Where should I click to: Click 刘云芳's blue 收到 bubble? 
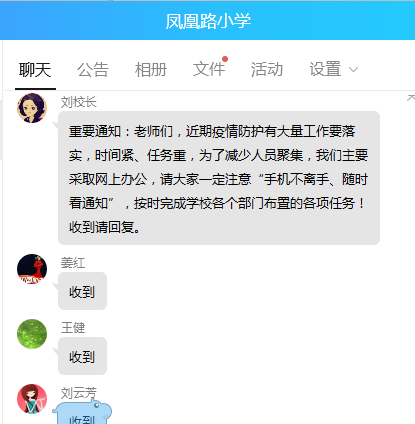pos(82,413)
